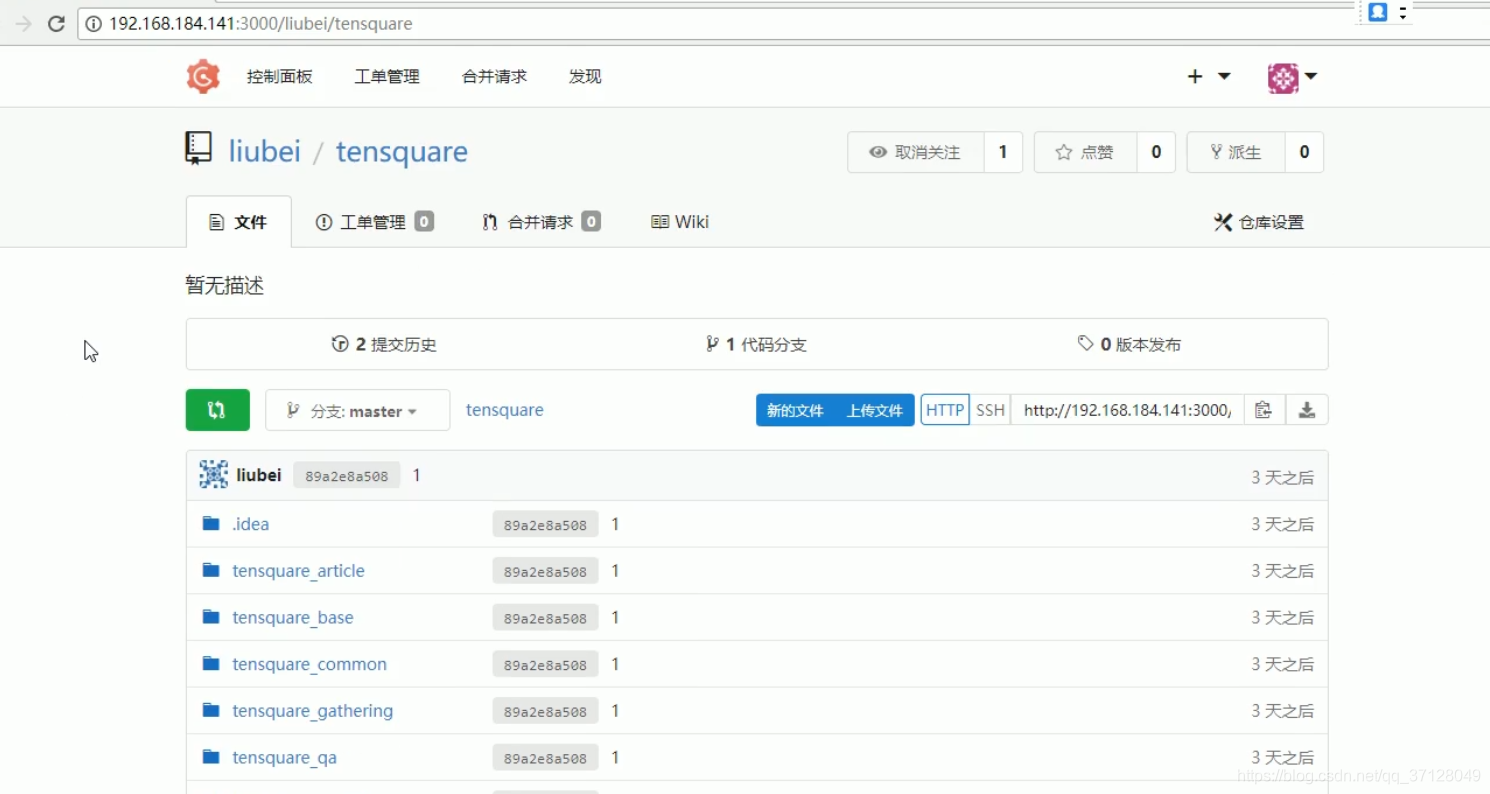Switch to the 文件 tab

click(238, 222)
